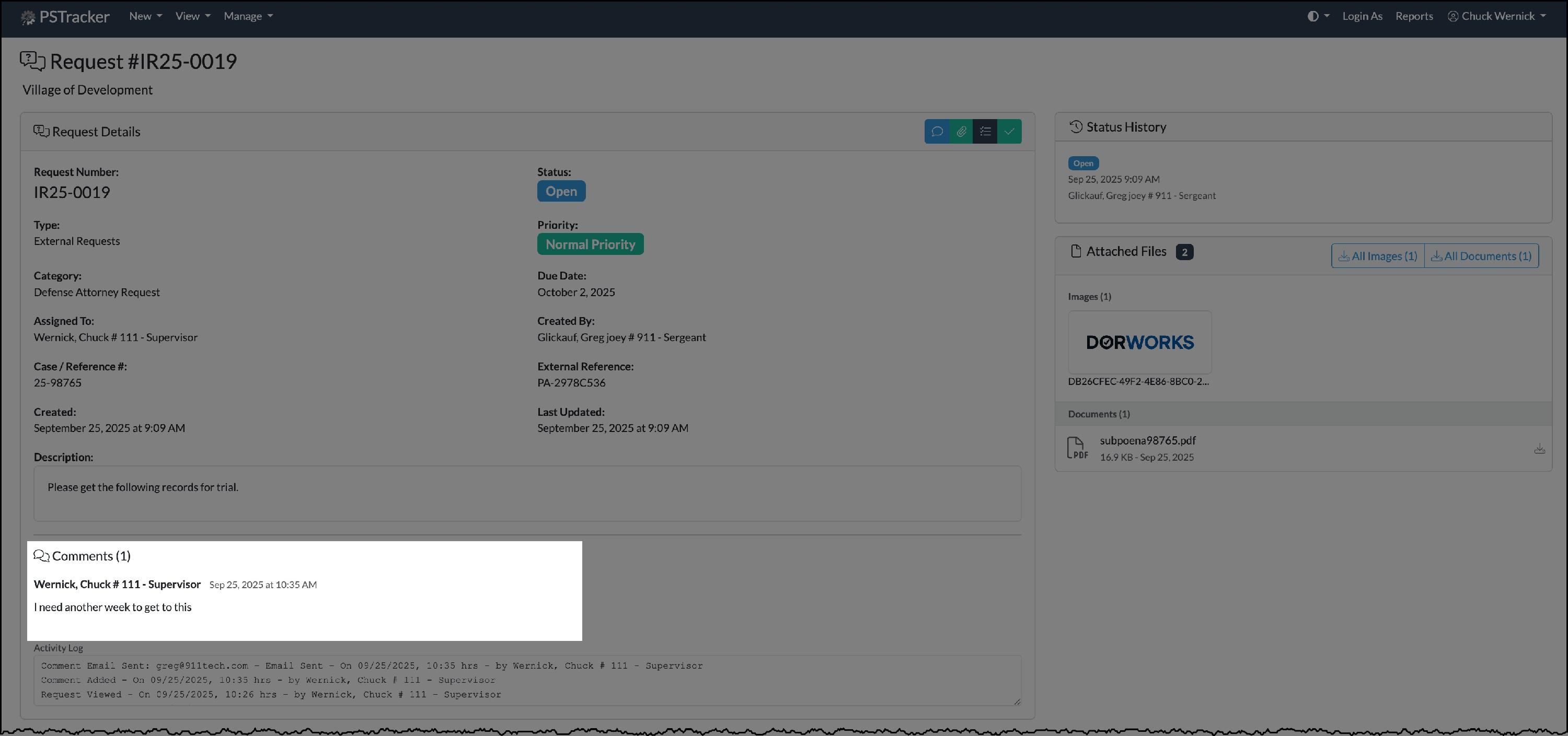Click the paperclip attach file button
1568x736 pixels.
961,132
